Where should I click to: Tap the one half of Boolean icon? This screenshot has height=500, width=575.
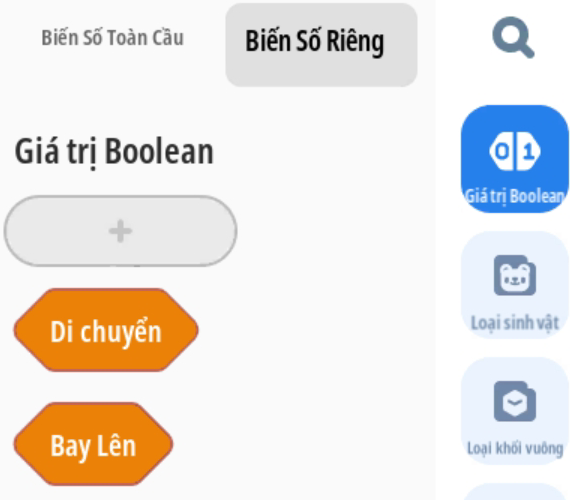[x=528, y=151]
